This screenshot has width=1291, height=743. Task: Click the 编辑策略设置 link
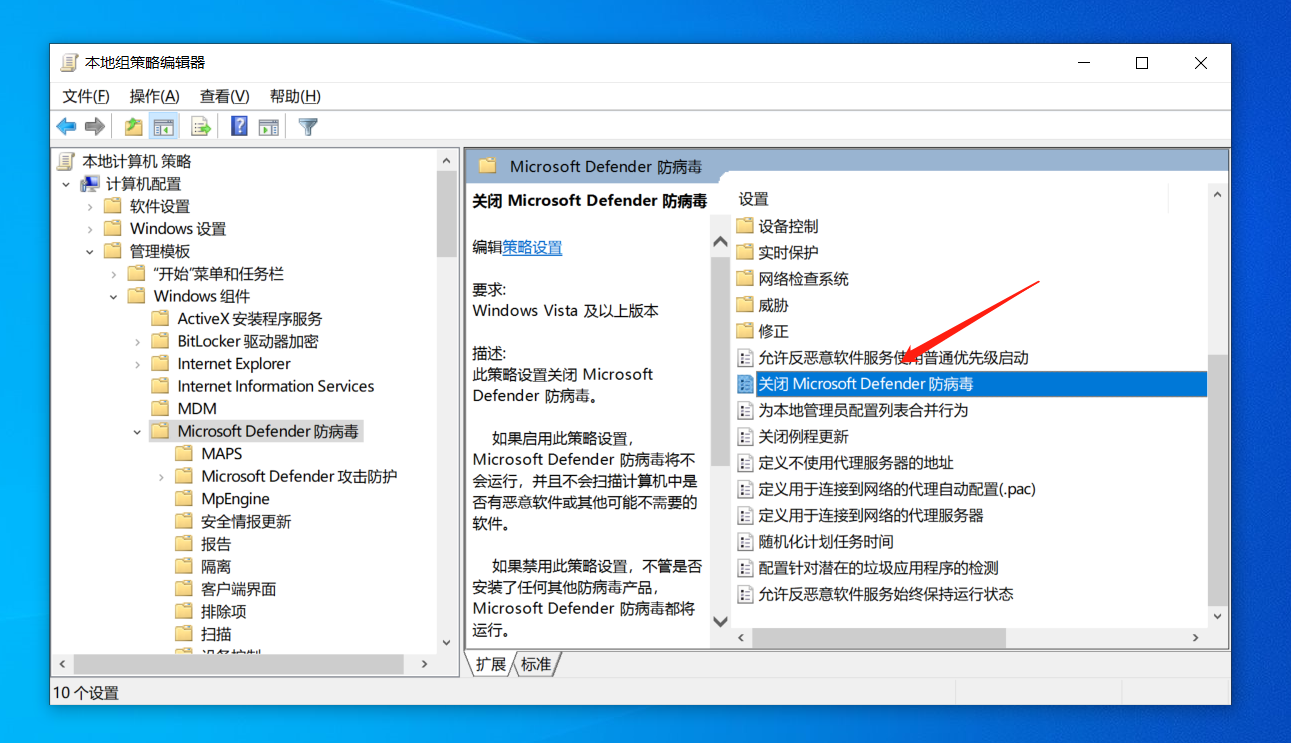tap(531, 247)
